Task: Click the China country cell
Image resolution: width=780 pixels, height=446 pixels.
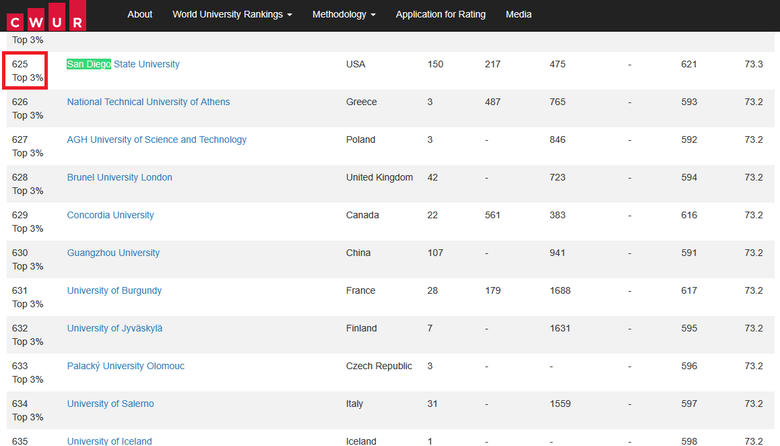Action: pos(358,253)
